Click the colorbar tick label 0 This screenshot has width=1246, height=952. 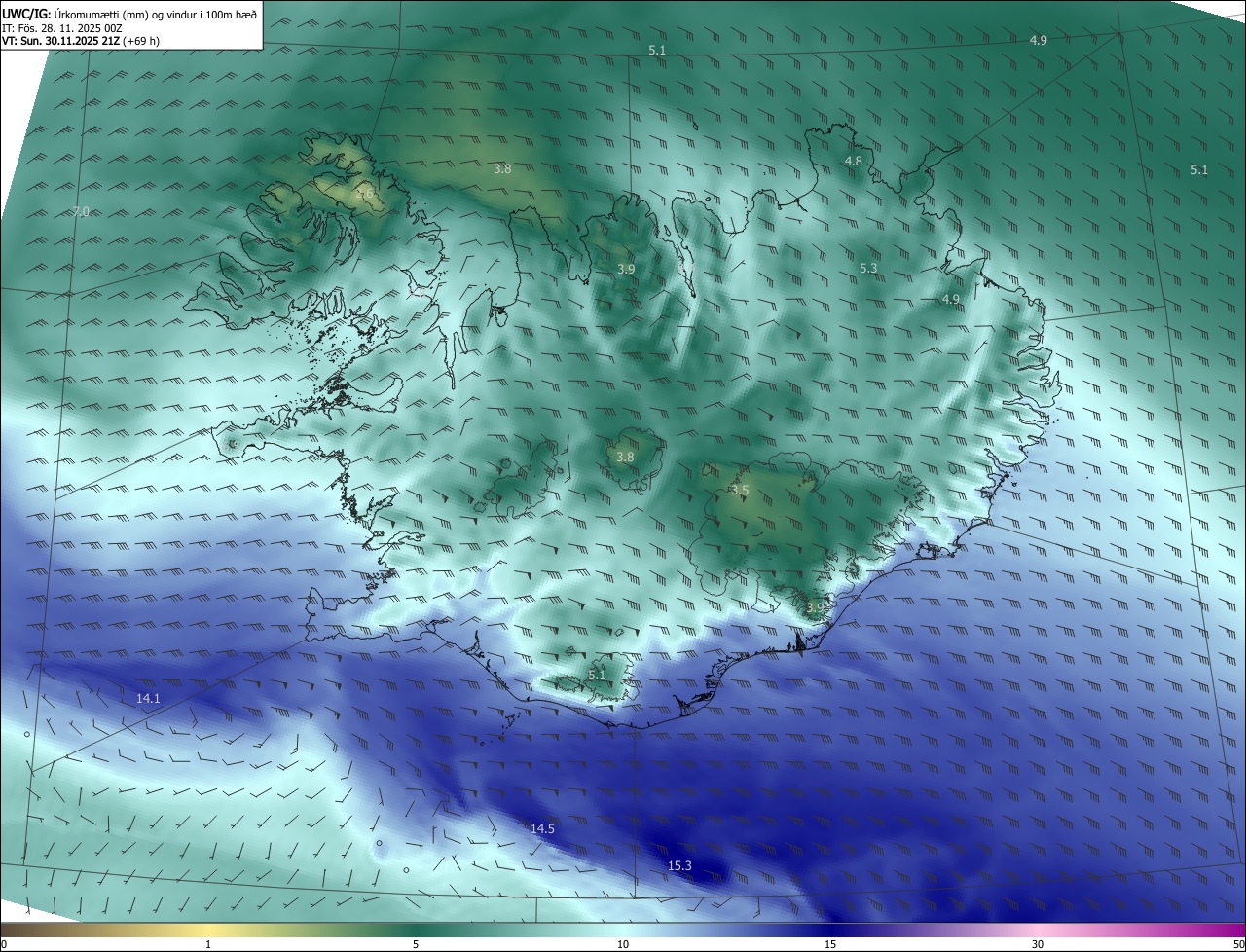click(4, 944)
